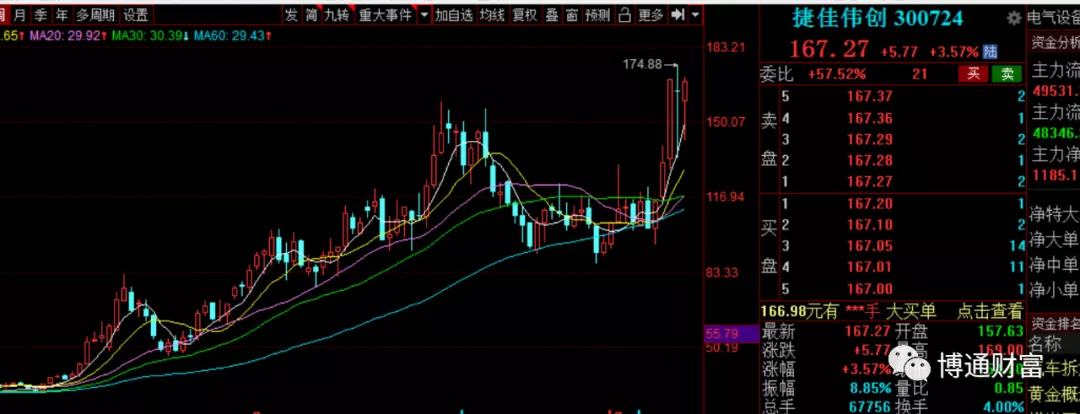
Task: Click 点击查看 link in big order row
Action: click(x=990, y=311)
